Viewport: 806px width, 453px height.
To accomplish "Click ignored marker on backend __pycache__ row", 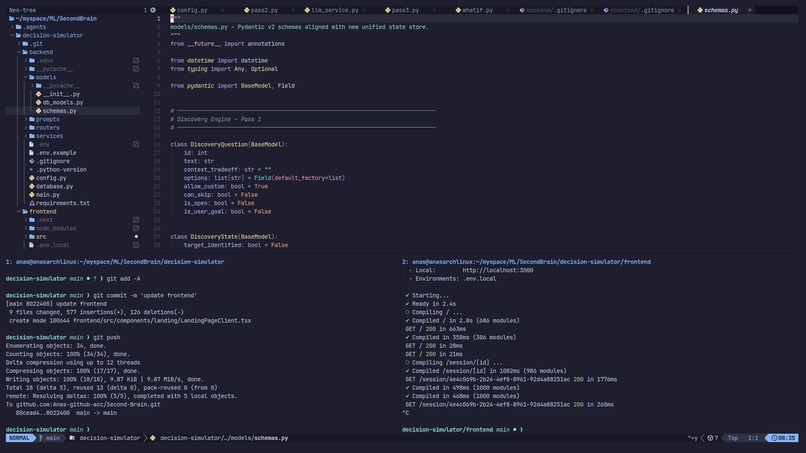I will pos(136,69).
